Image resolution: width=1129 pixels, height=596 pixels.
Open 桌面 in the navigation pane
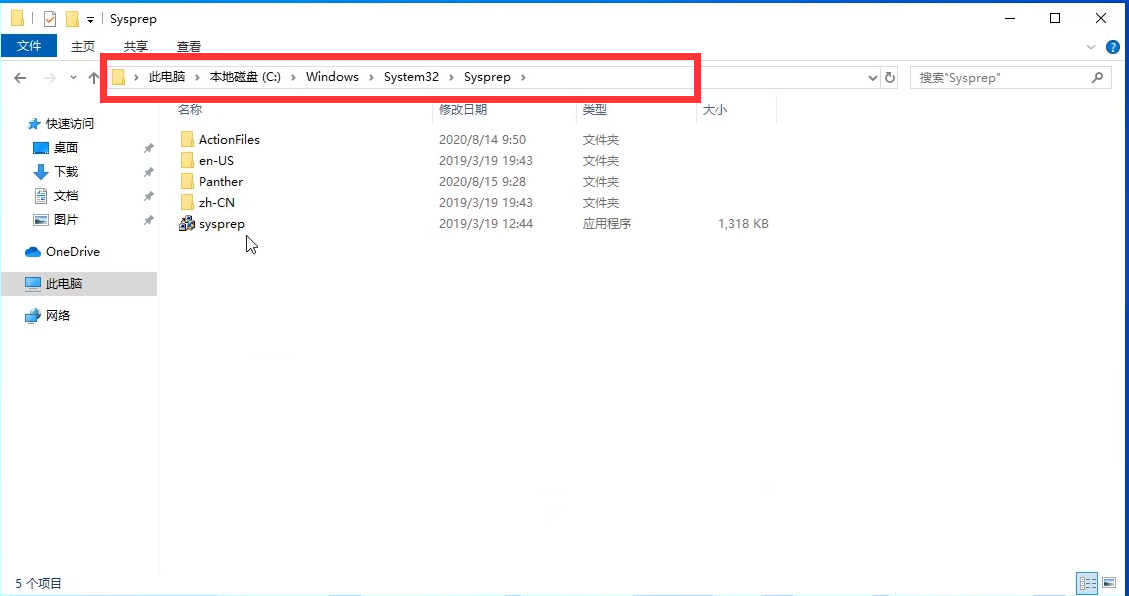coord(66,148)
